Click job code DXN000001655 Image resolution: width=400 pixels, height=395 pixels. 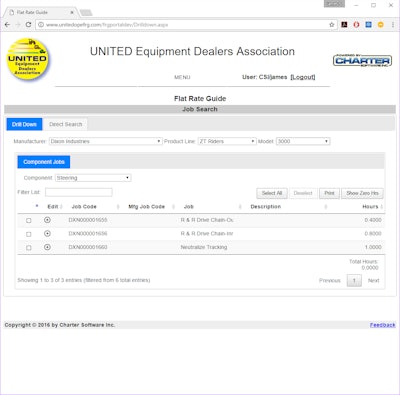(x=88, y=220)
